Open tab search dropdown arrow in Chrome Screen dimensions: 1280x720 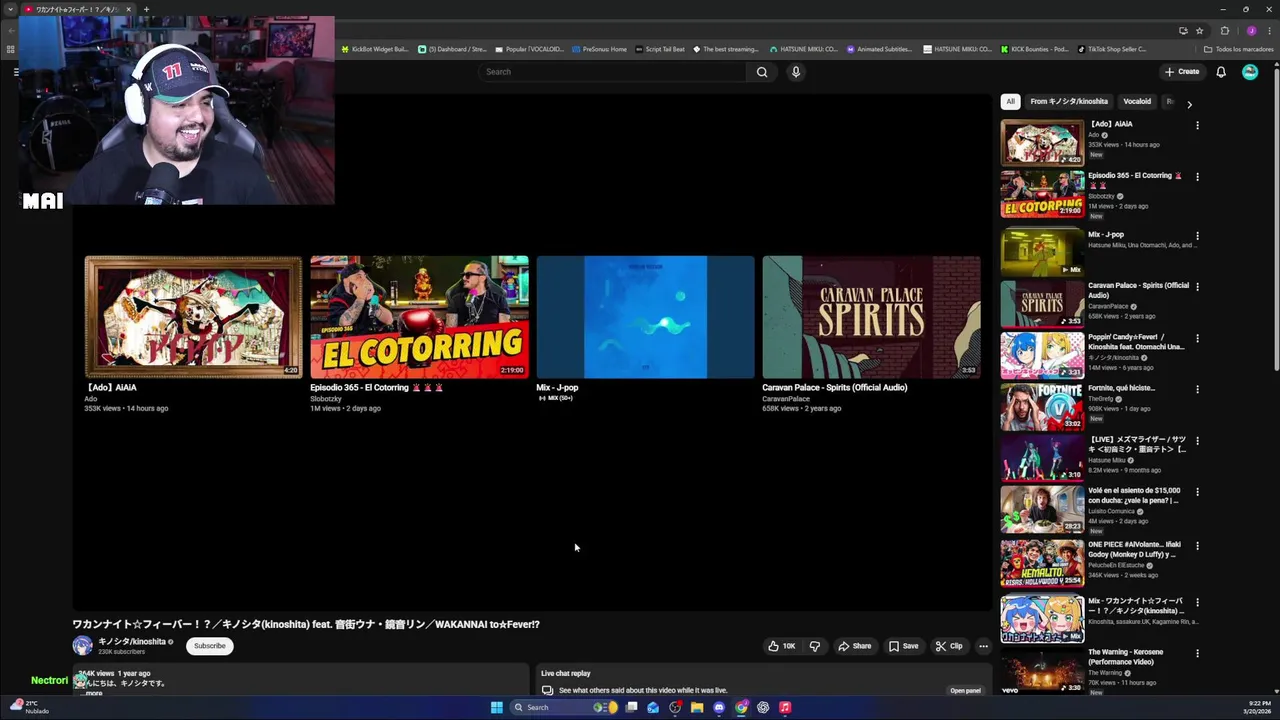(x=10, y=9)
